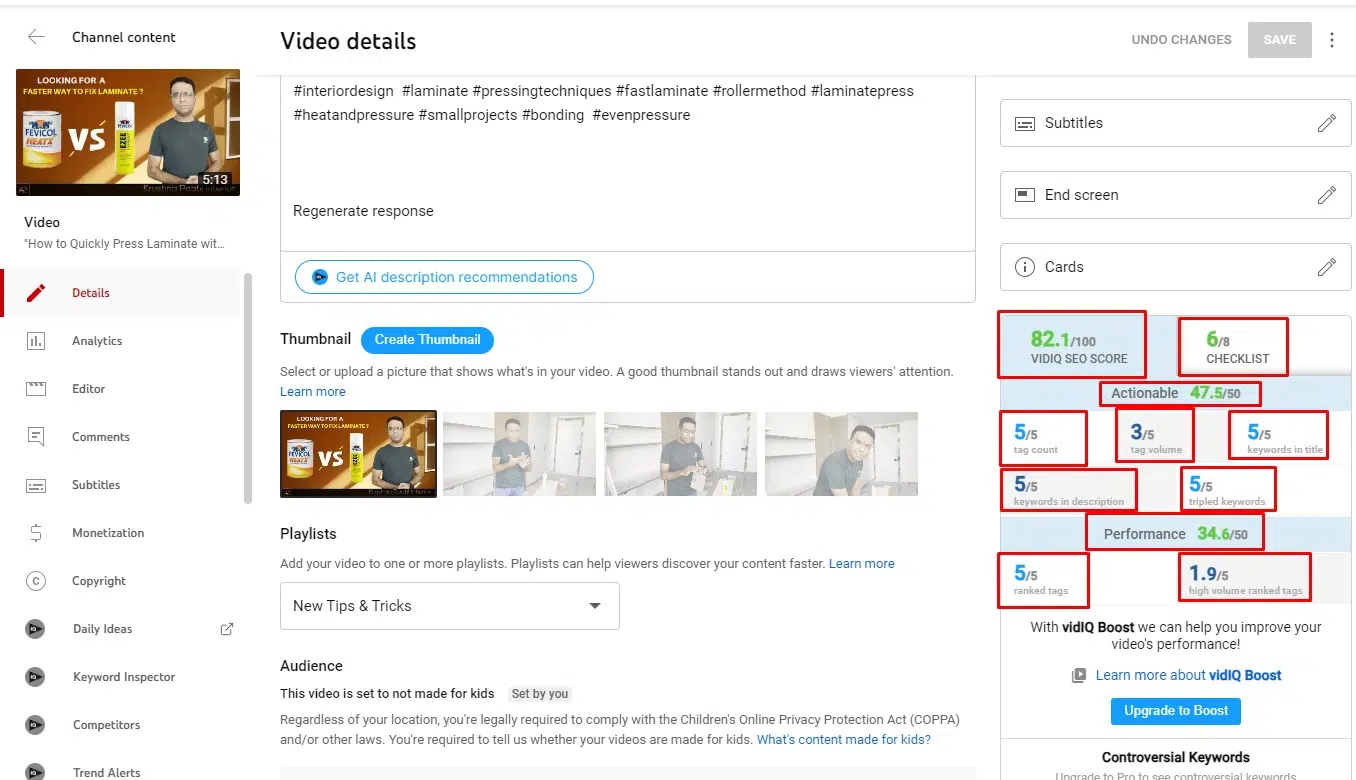
Task: Open Comments section in sidebar
Action: pyautogui.click(x=100, y=437)
